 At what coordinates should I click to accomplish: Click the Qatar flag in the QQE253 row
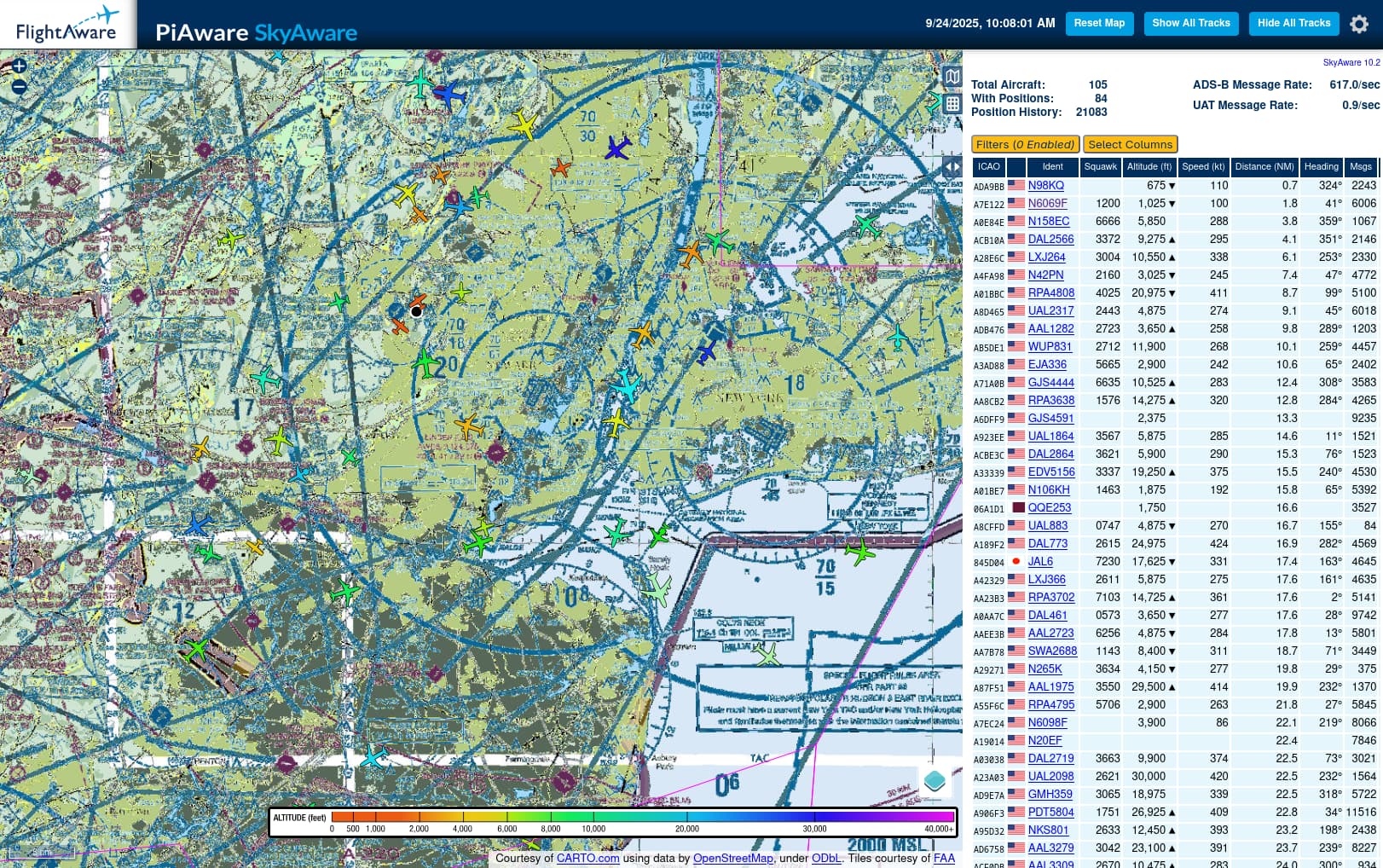[x=1018, y=507]
